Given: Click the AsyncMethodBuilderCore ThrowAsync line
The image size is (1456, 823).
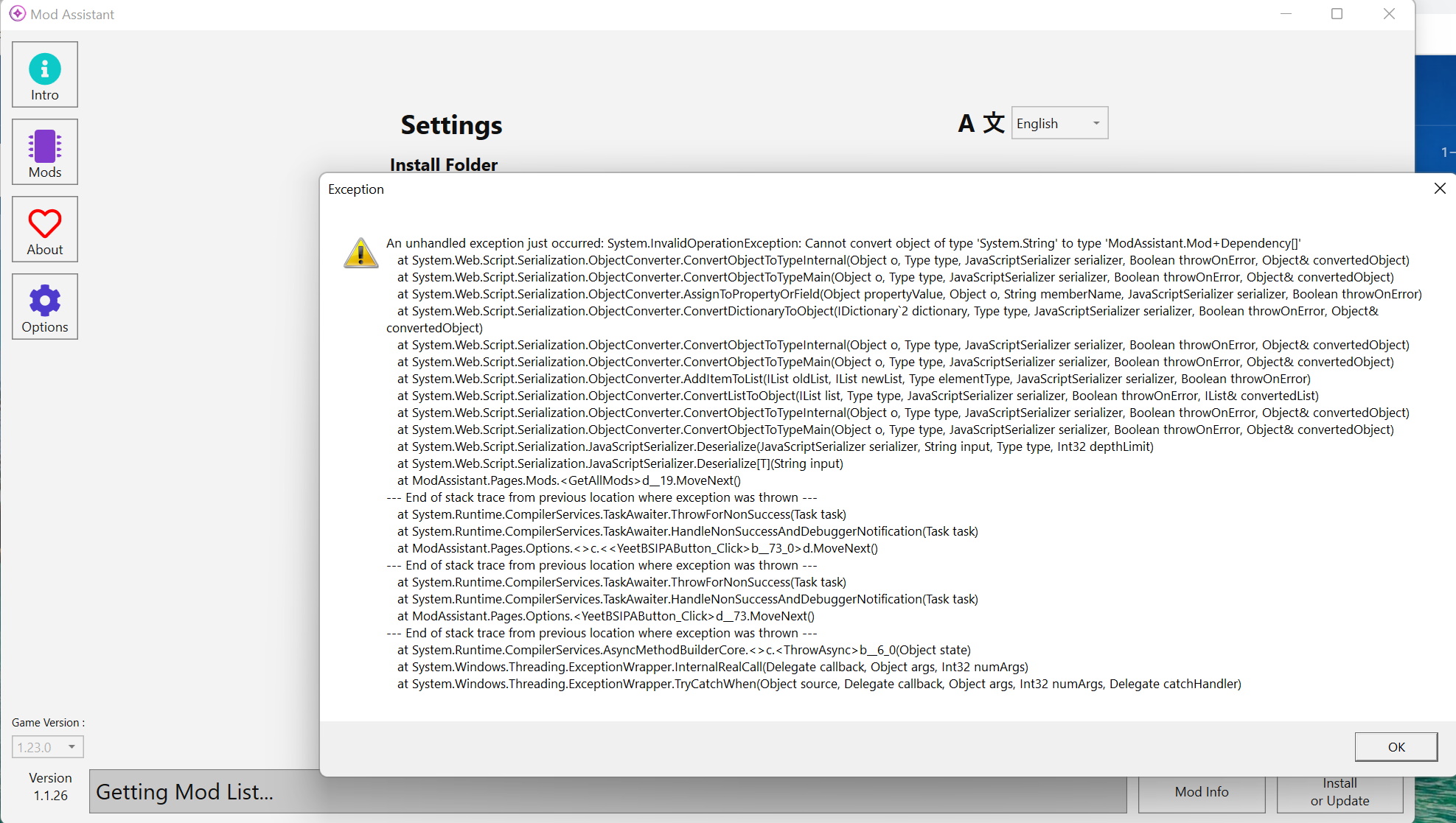Looking at the screenshot, I should click(x=684, y=650).
